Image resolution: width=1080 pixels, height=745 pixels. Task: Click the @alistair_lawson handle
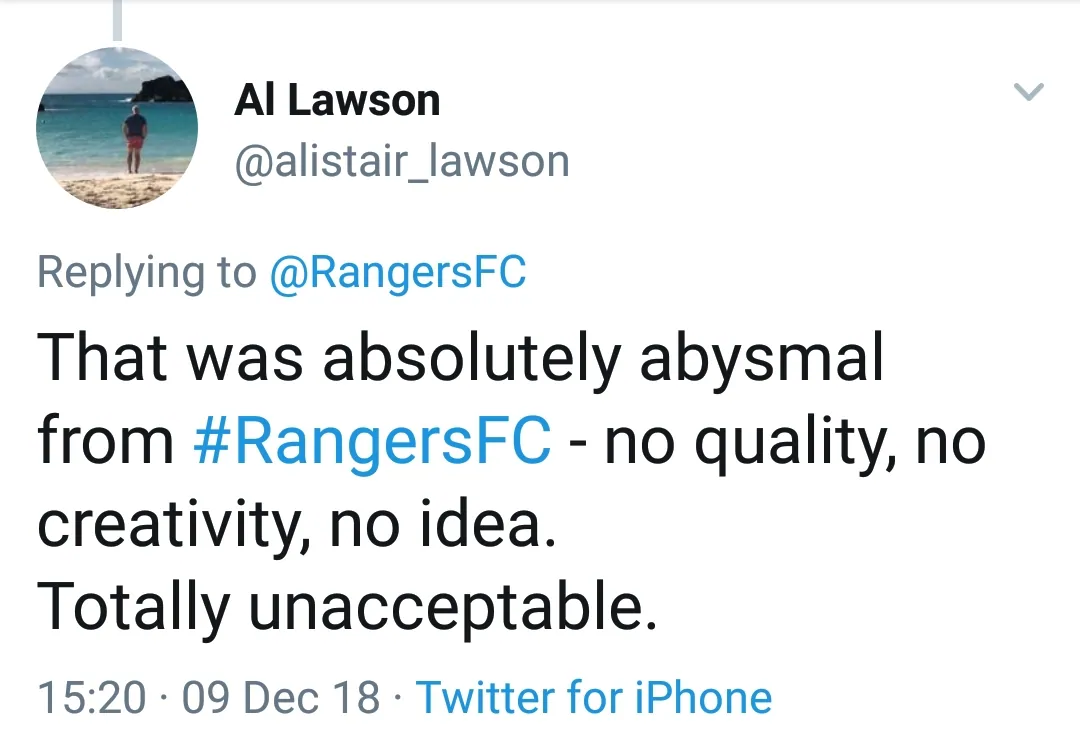click(x=401, y=162)
